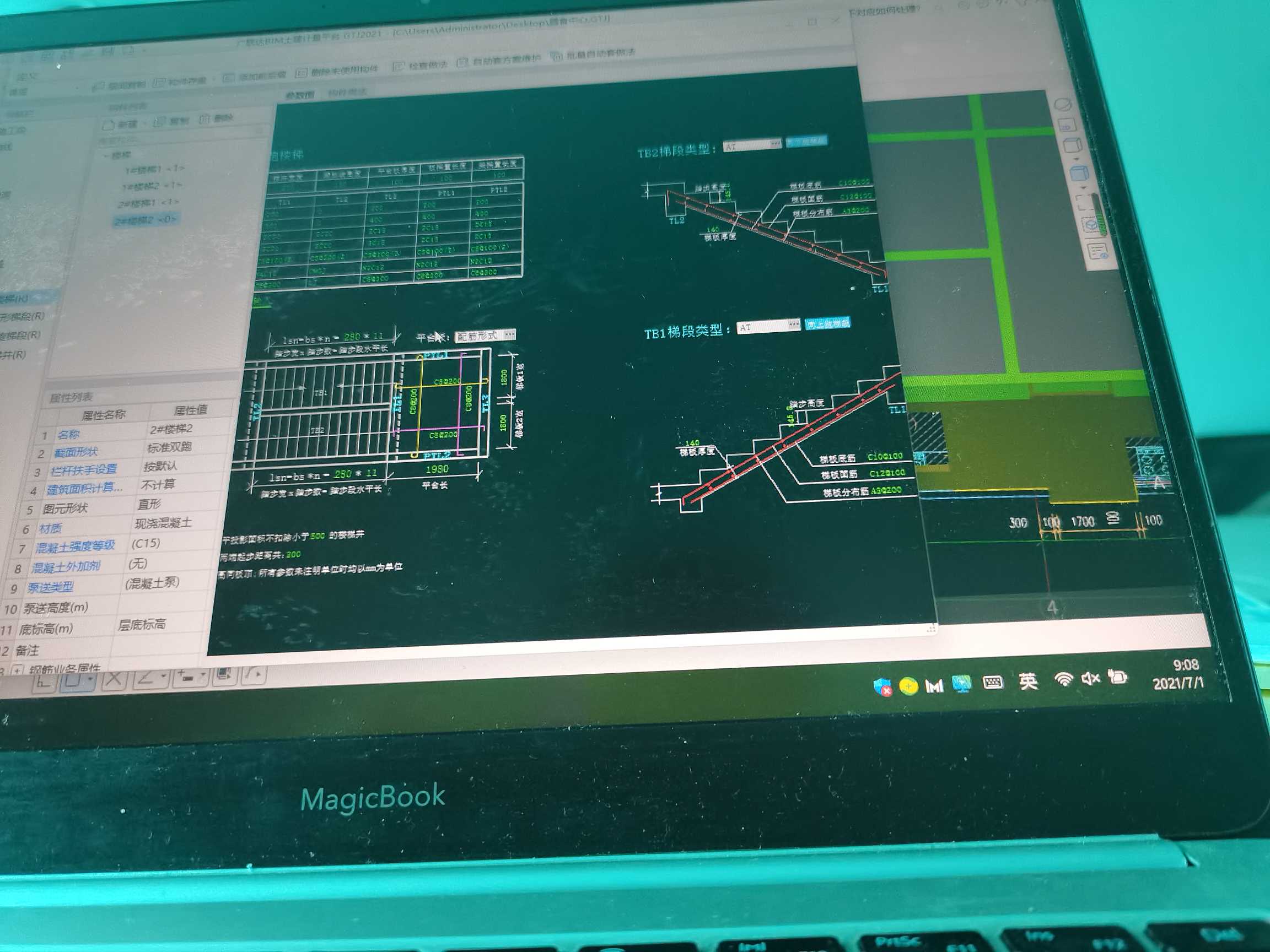Click the 500 value in the notes text
The height and width of the screenshot is (952, 1270).
[317, 537]
